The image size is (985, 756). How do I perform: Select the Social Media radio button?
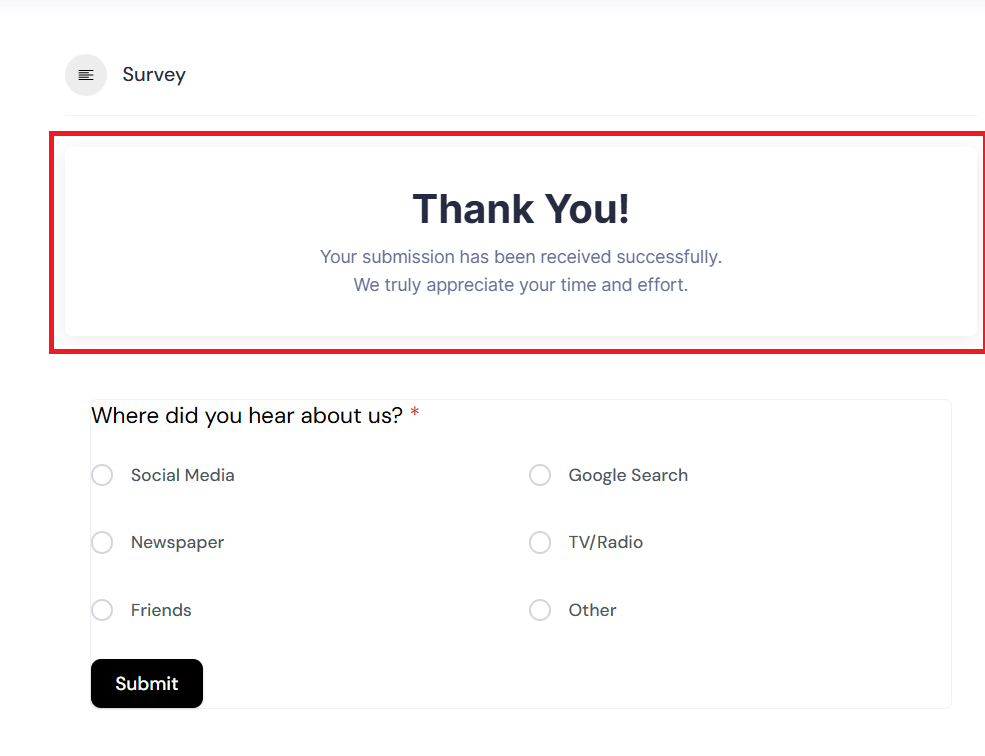[x=102, y=475]
